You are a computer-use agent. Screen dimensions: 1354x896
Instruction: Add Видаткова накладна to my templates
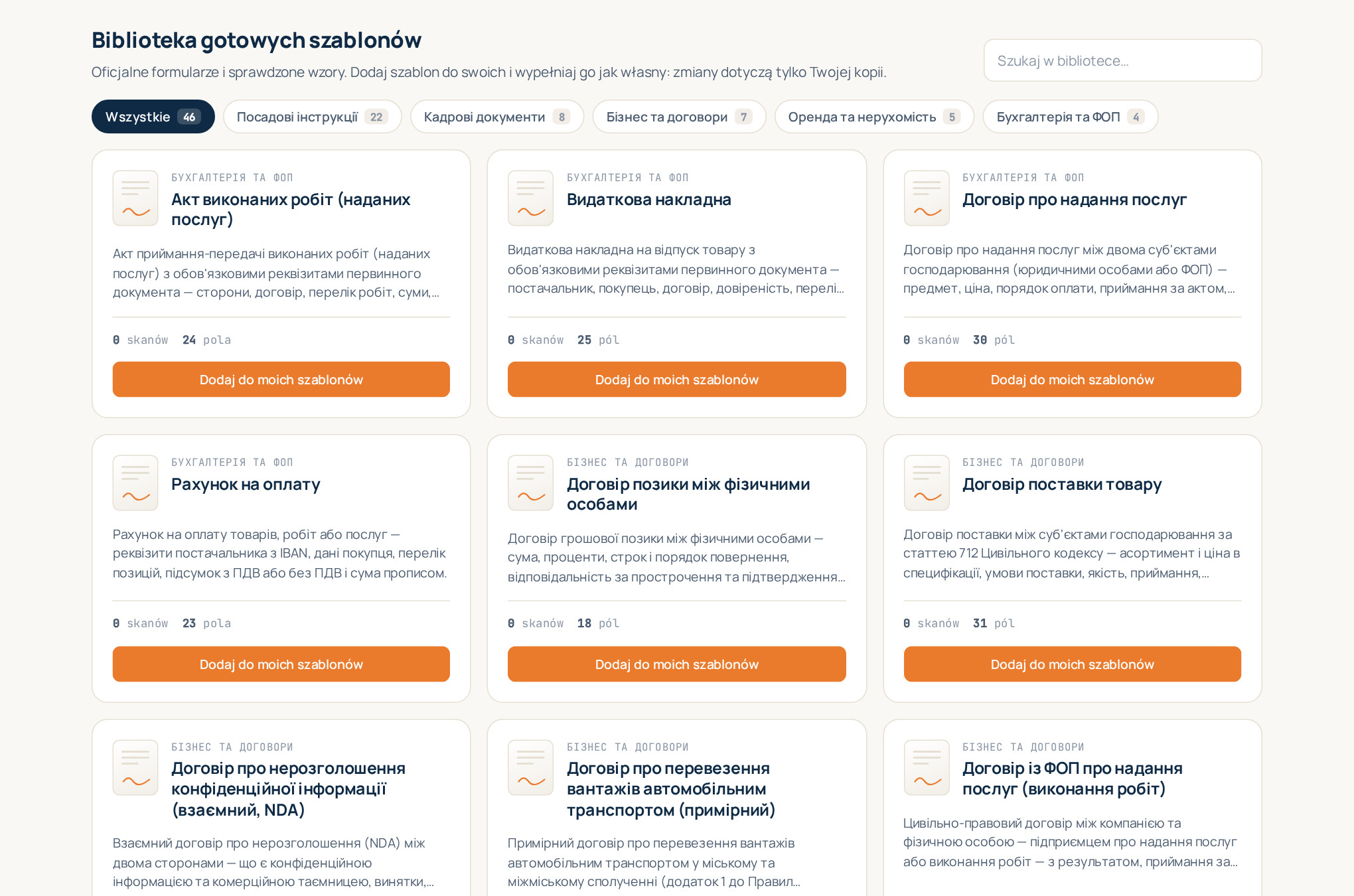coord(677,380)
